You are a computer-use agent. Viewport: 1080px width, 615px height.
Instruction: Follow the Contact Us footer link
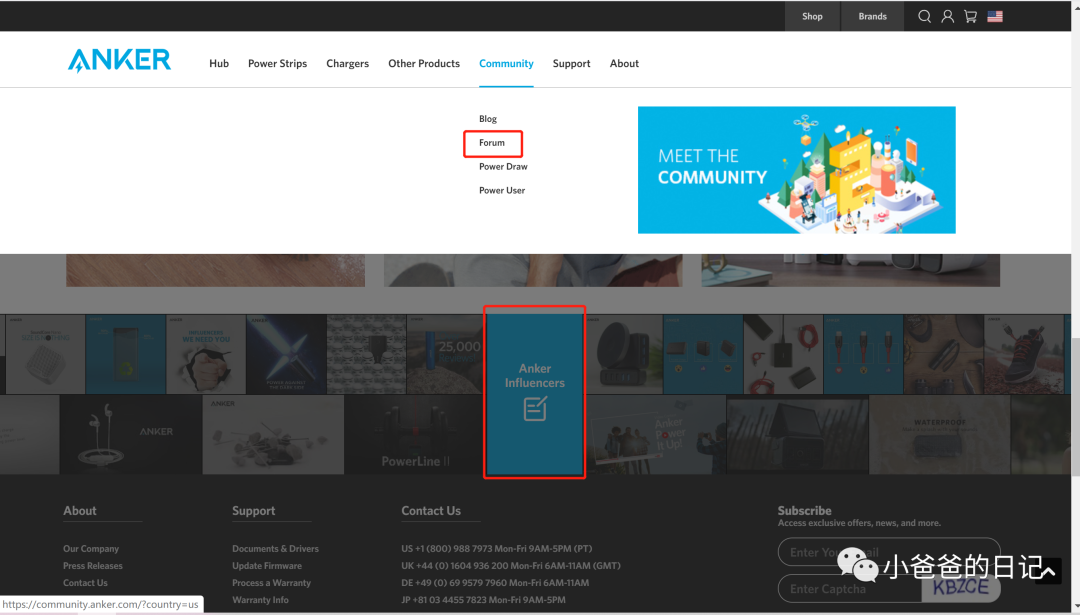[85, 583]
